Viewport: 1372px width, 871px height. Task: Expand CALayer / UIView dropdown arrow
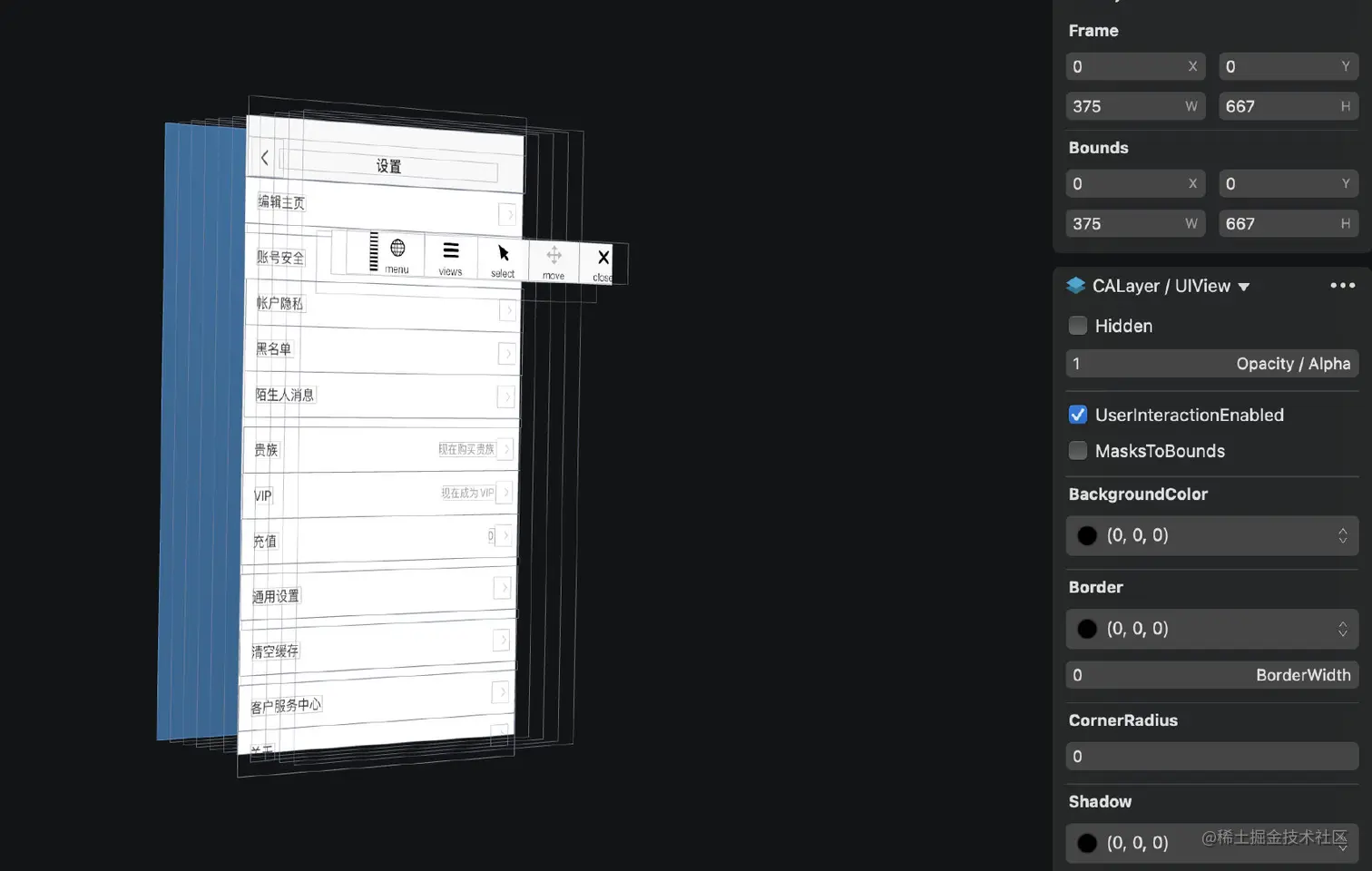[1244, 287]
